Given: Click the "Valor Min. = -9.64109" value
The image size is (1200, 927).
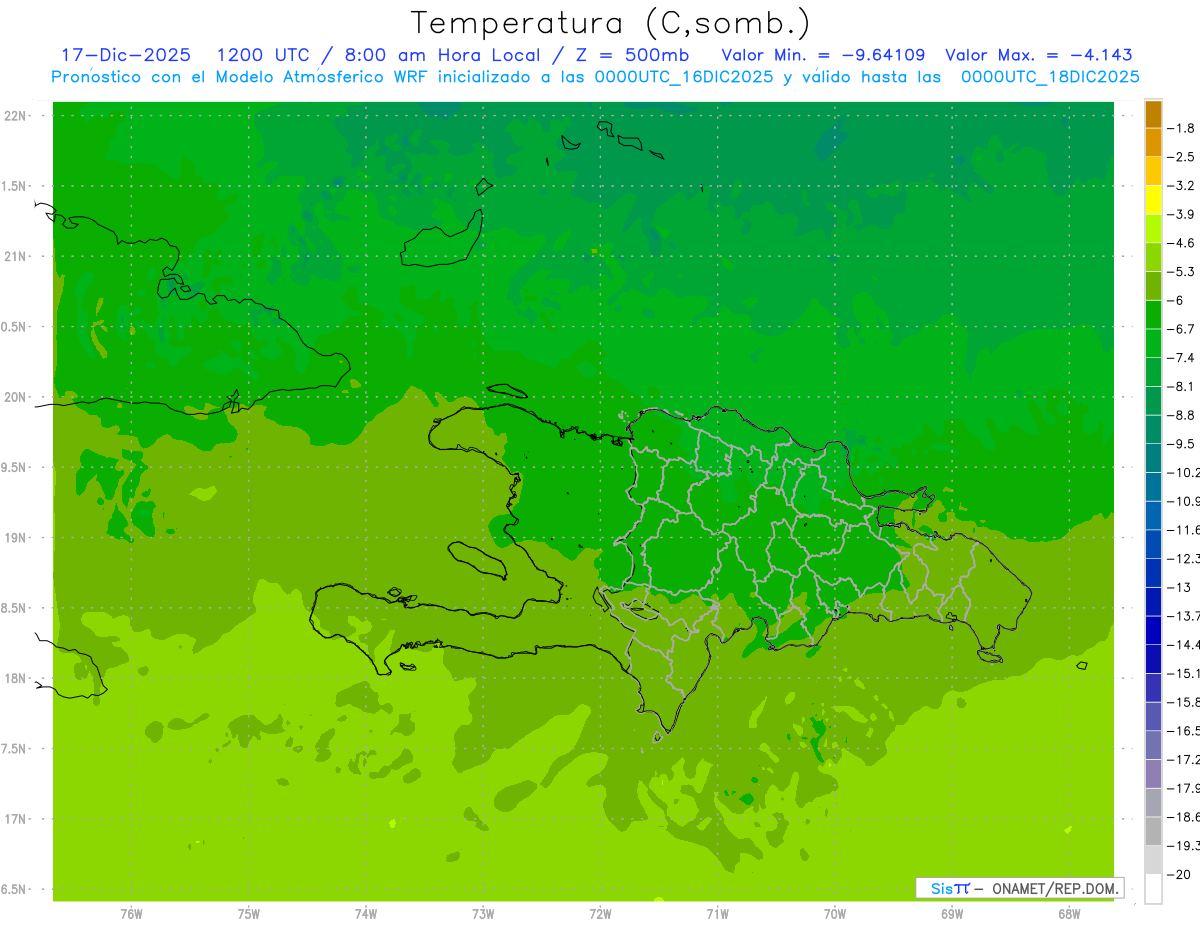Looking at the screenshot, I should [823, 55].
